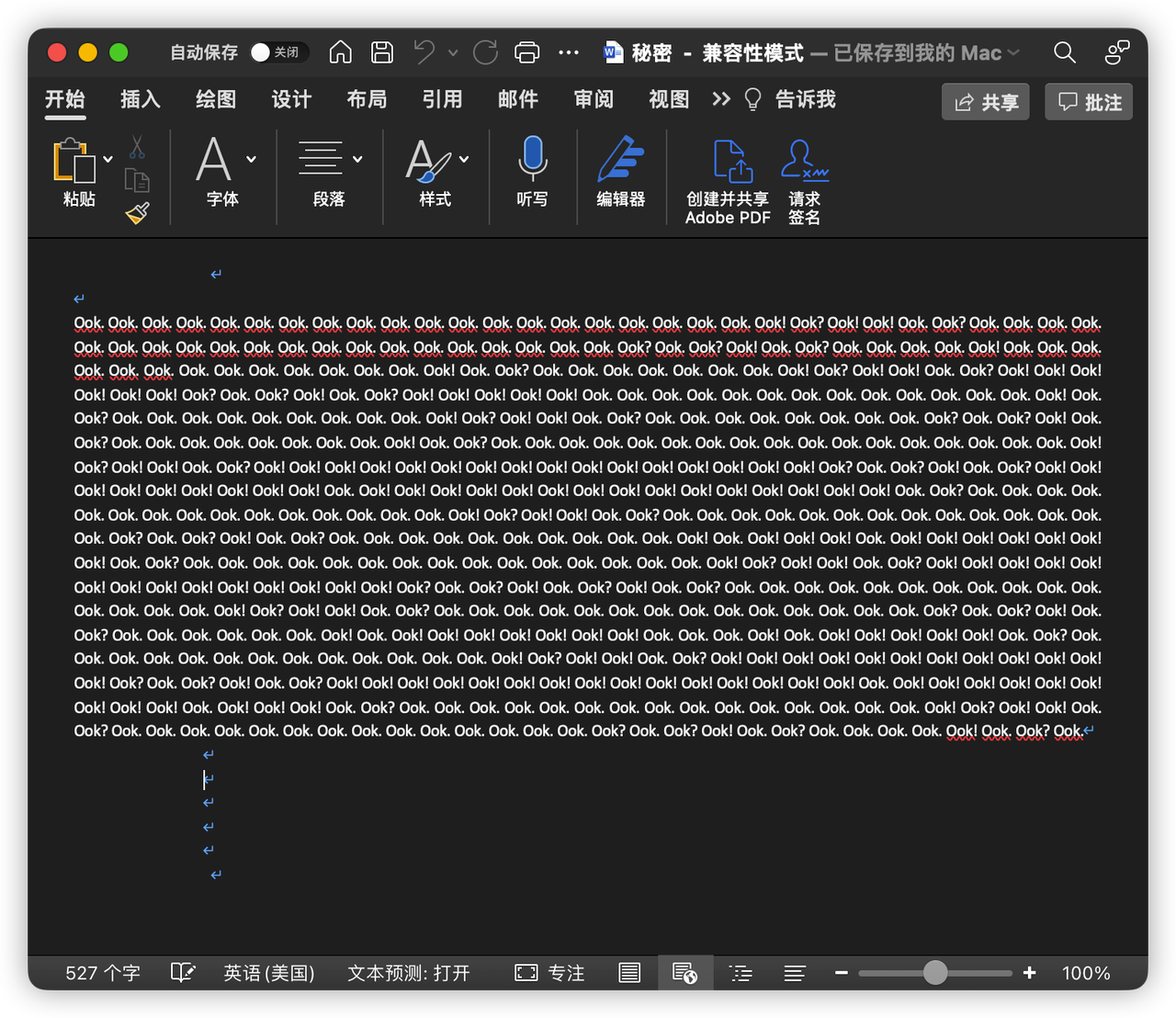Switch to the Review tab
The height and width of the screenshot is (1018, 1176).
pos(594,99)
